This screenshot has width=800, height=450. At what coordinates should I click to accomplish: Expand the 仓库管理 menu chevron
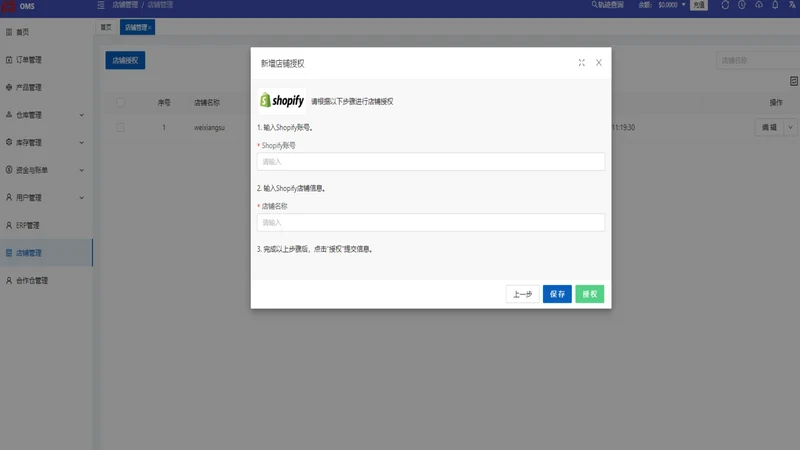click(82, 115)
